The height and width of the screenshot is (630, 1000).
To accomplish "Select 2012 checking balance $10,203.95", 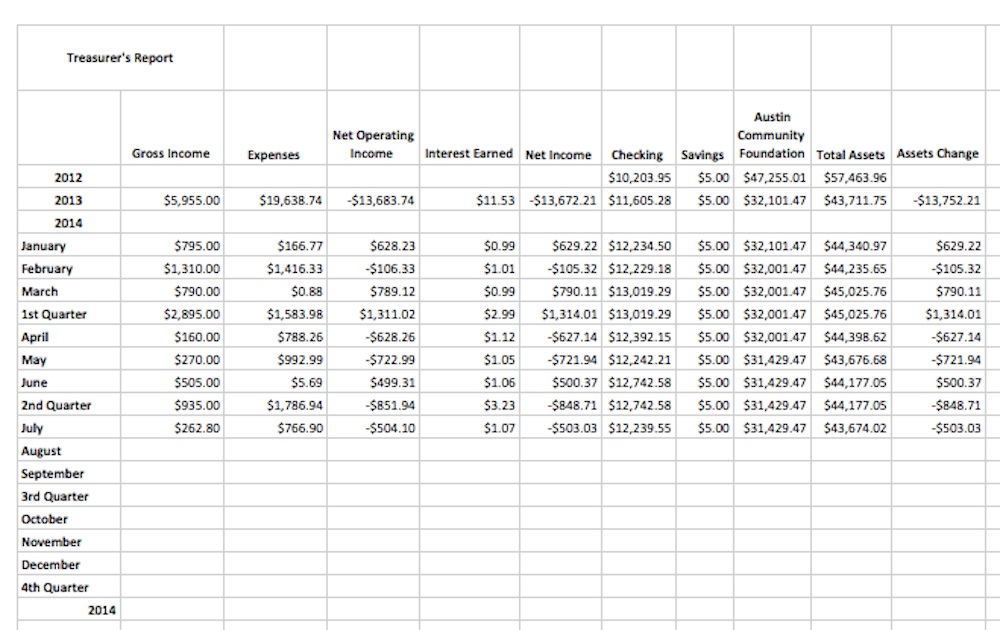I will point(639,178).
